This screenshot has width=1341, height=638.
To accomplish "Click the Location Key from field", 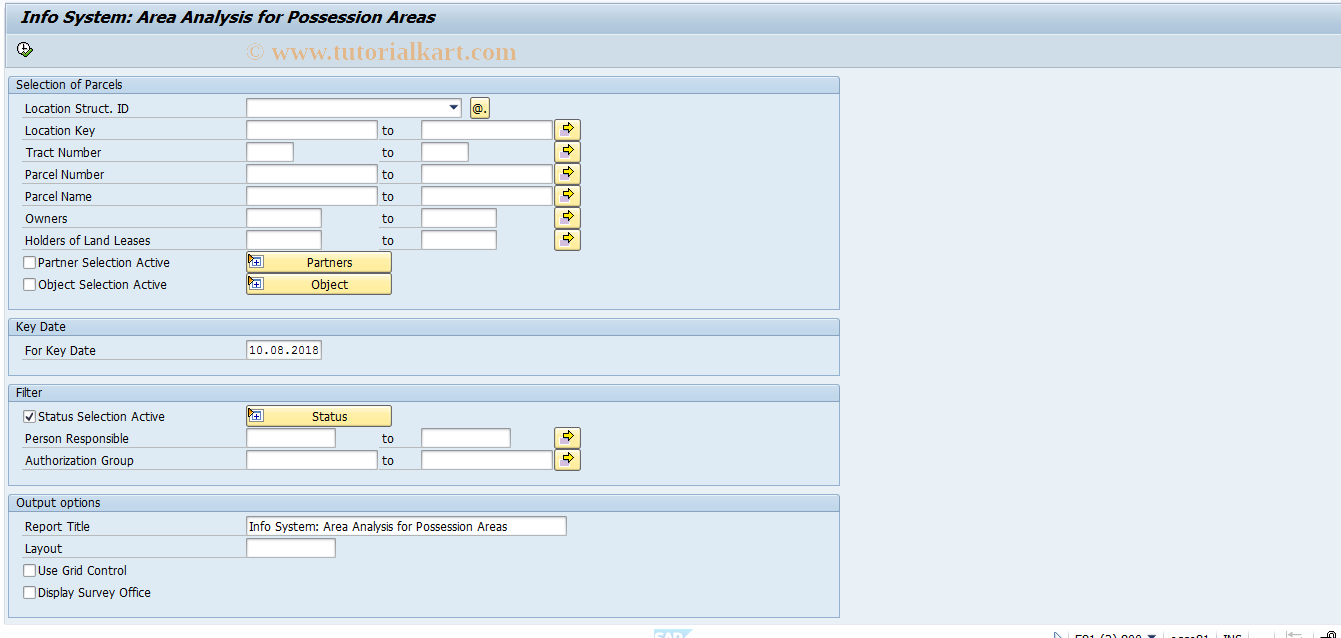I will [x=312, y=130].
